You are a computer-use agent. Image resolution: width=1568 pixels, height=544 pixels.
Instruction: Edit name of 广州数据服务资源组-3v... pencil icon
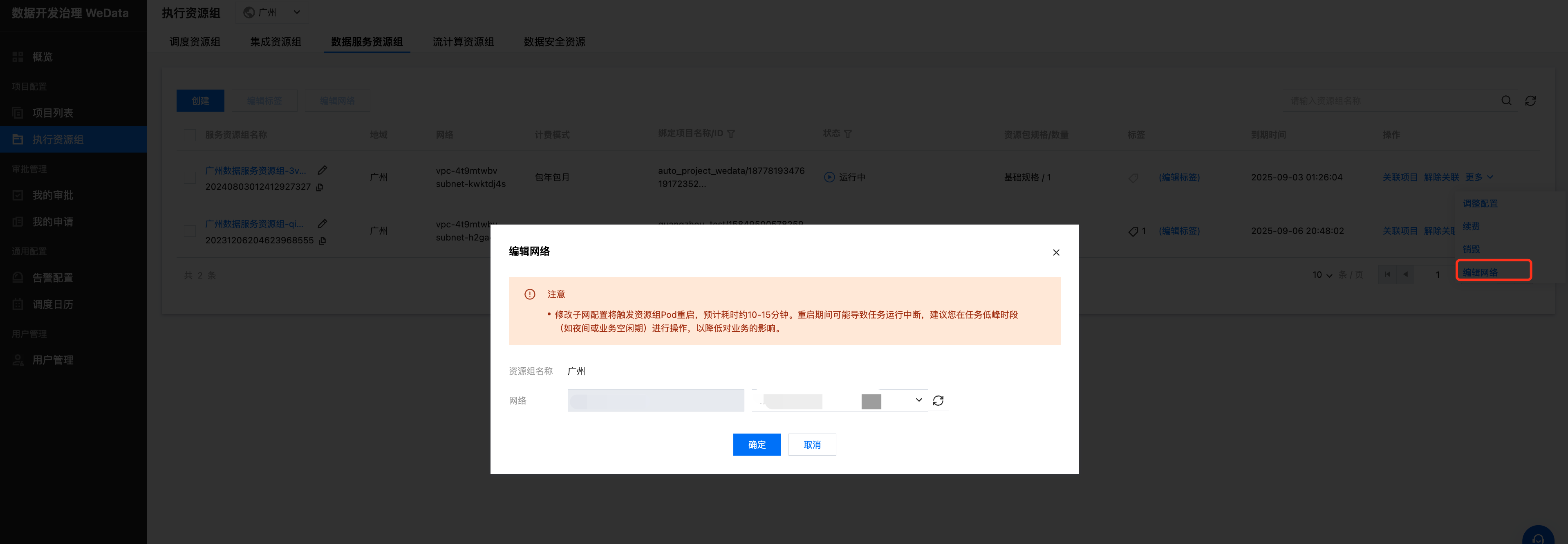pos(323,170)
